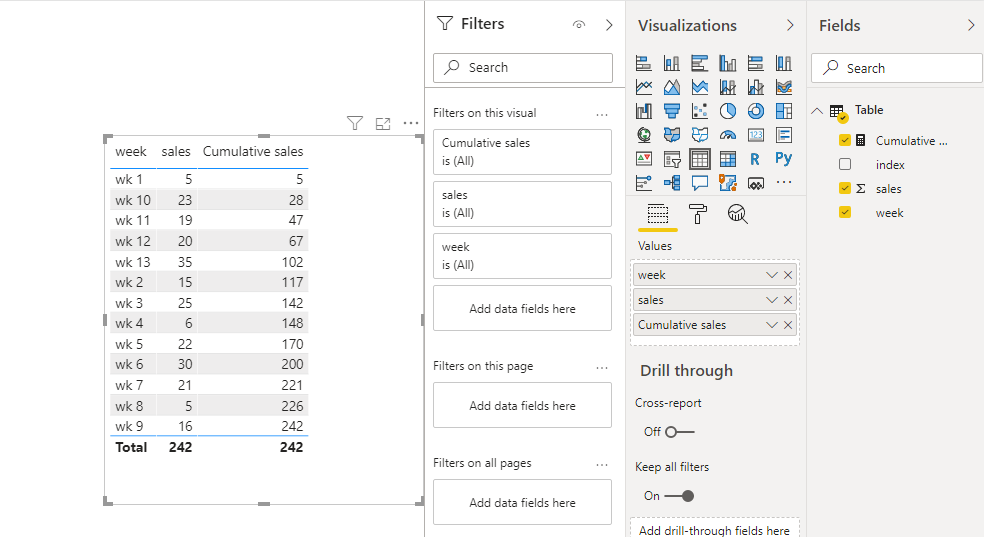Select the Stacked bar chart visual
The width and height of the screenshot is (984, 537).
pos(644,63)
